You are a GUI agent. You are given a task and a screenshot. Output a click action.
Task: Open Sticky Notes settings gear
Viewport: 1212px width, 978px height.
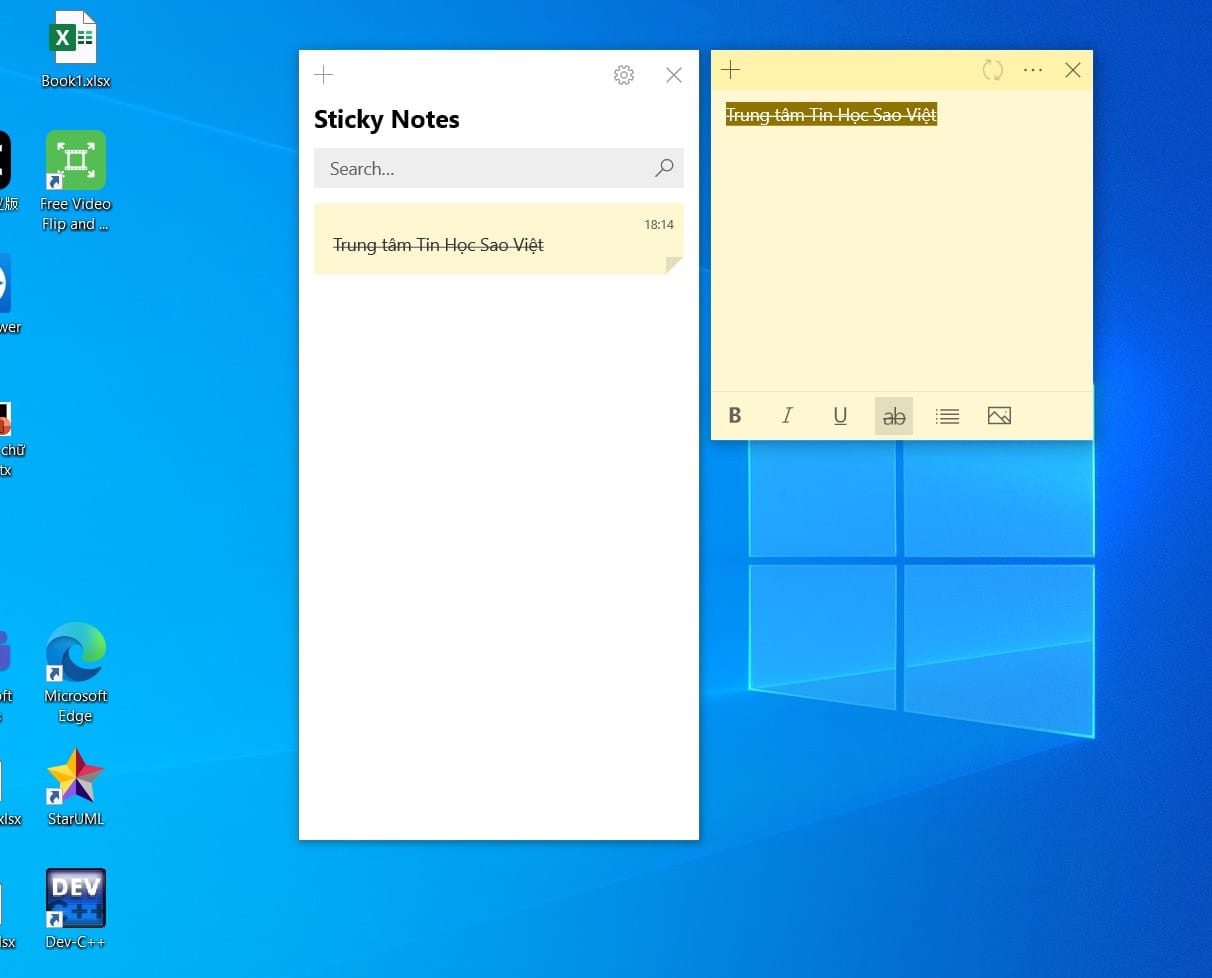coord(624,75)
